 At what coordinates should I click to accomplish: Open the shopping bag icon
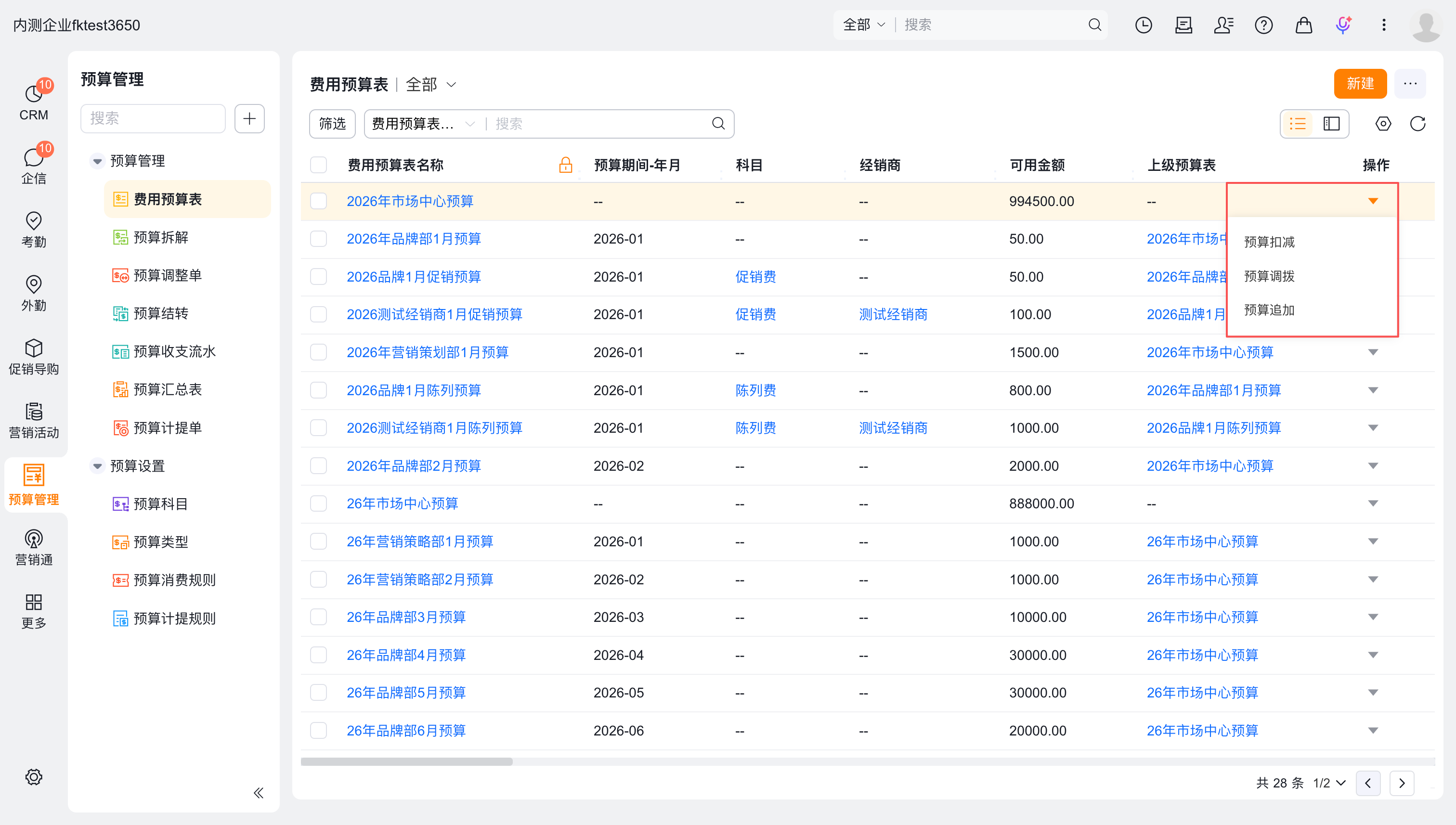click(1303, 25)
